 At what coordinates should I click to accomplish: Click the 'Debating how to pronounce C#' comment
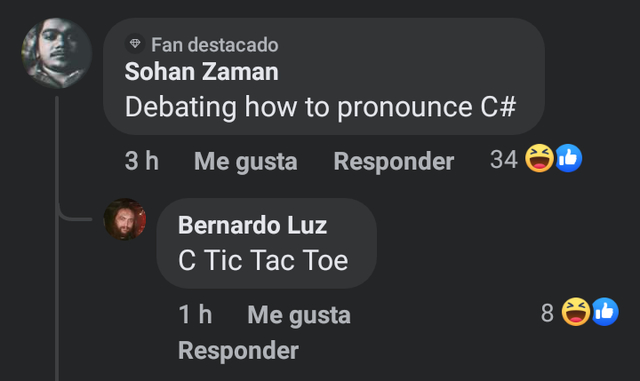(320, 107)
